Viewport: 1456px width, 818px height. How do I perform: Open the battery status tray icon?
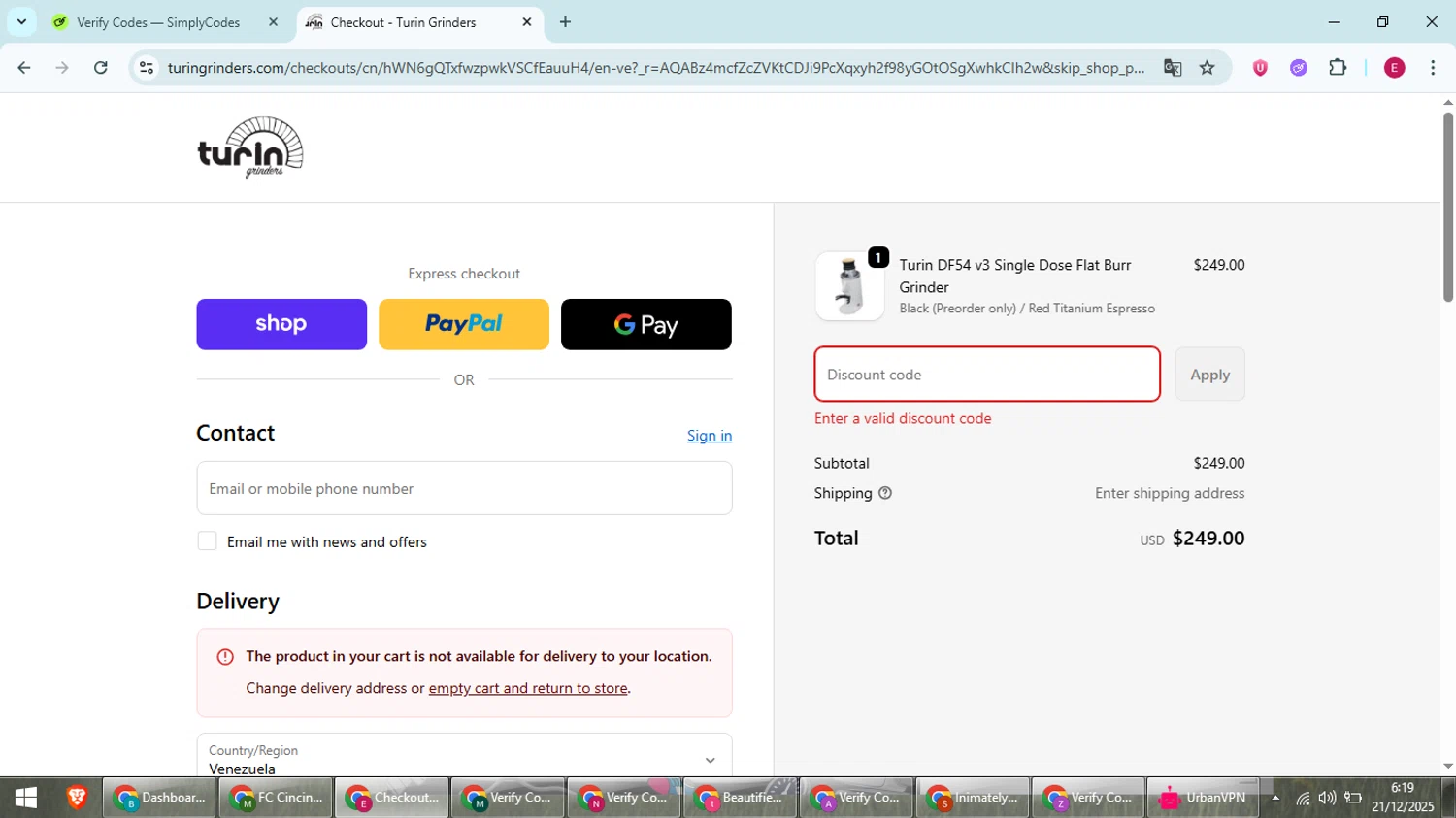tap(1353, 799)
